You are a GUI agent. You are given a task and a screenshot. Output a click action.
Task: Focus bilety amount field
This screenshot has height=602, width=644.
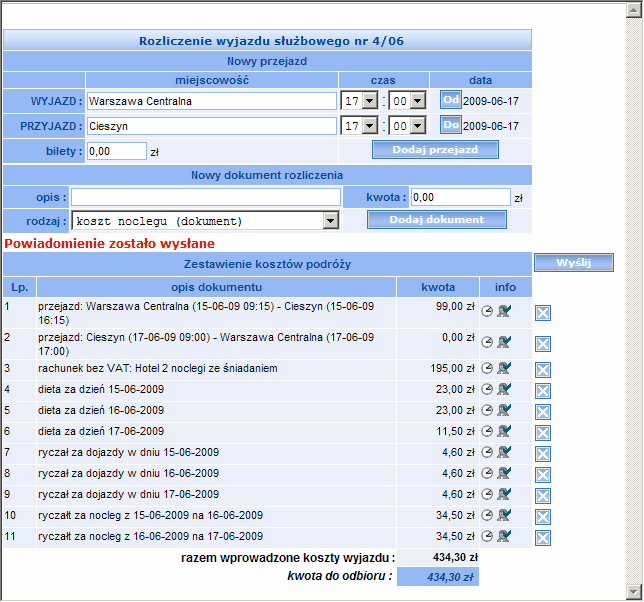(x=117, y=152)
